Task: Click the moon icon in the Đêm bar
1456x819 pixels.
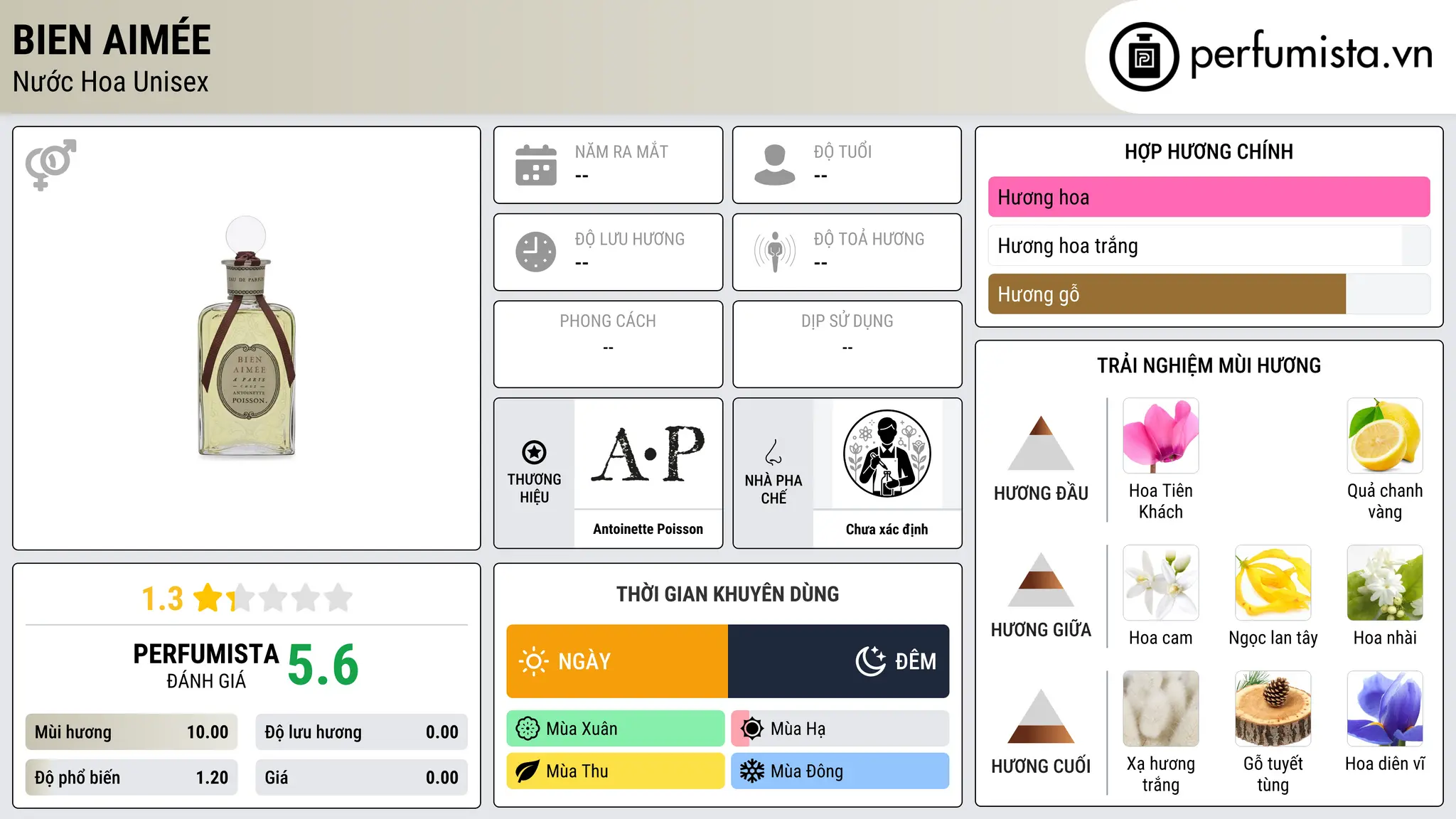Action: 870,661
